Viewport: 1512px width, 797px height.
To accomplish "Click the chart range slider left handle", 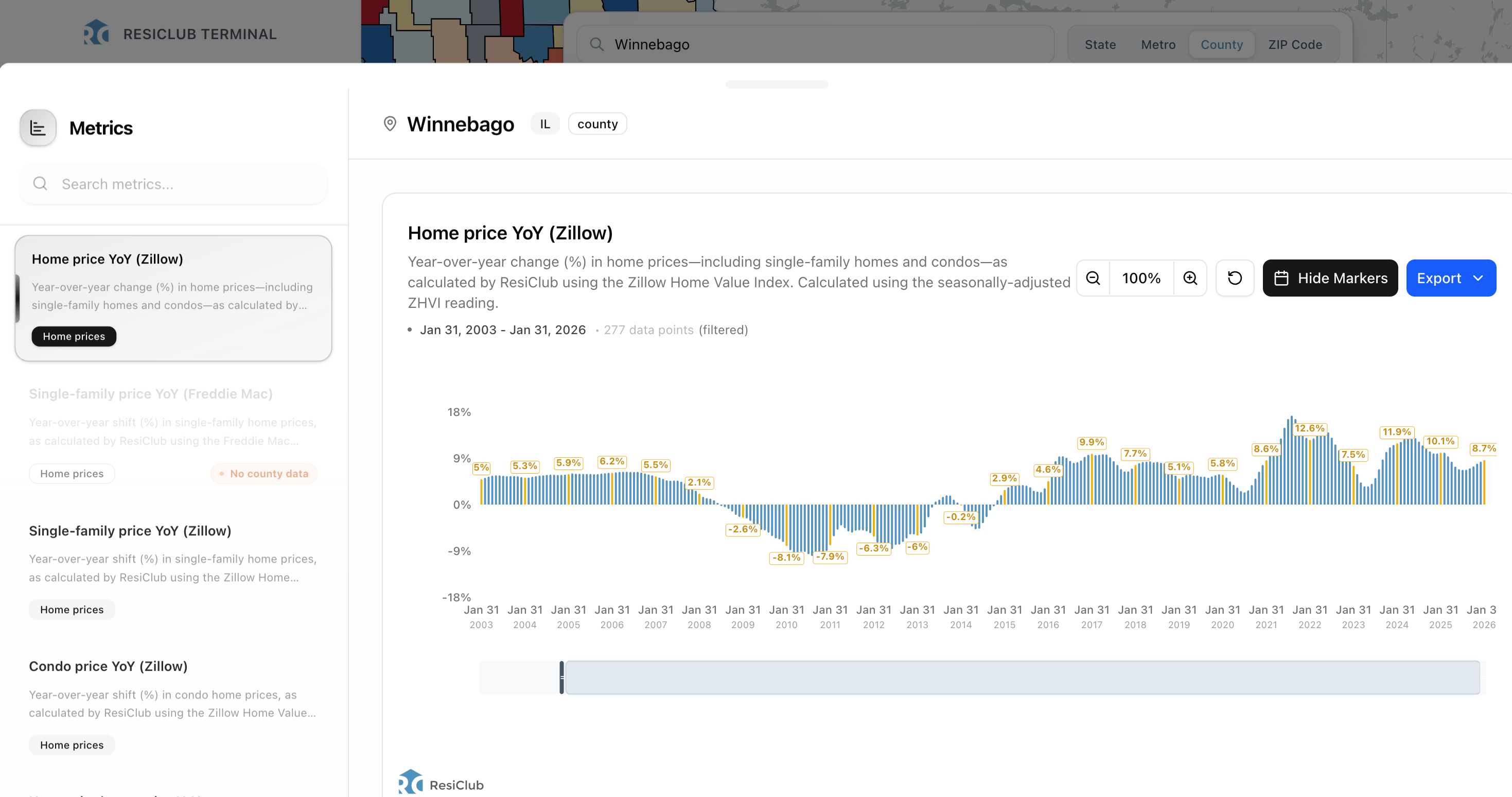I will pos(561,677).
